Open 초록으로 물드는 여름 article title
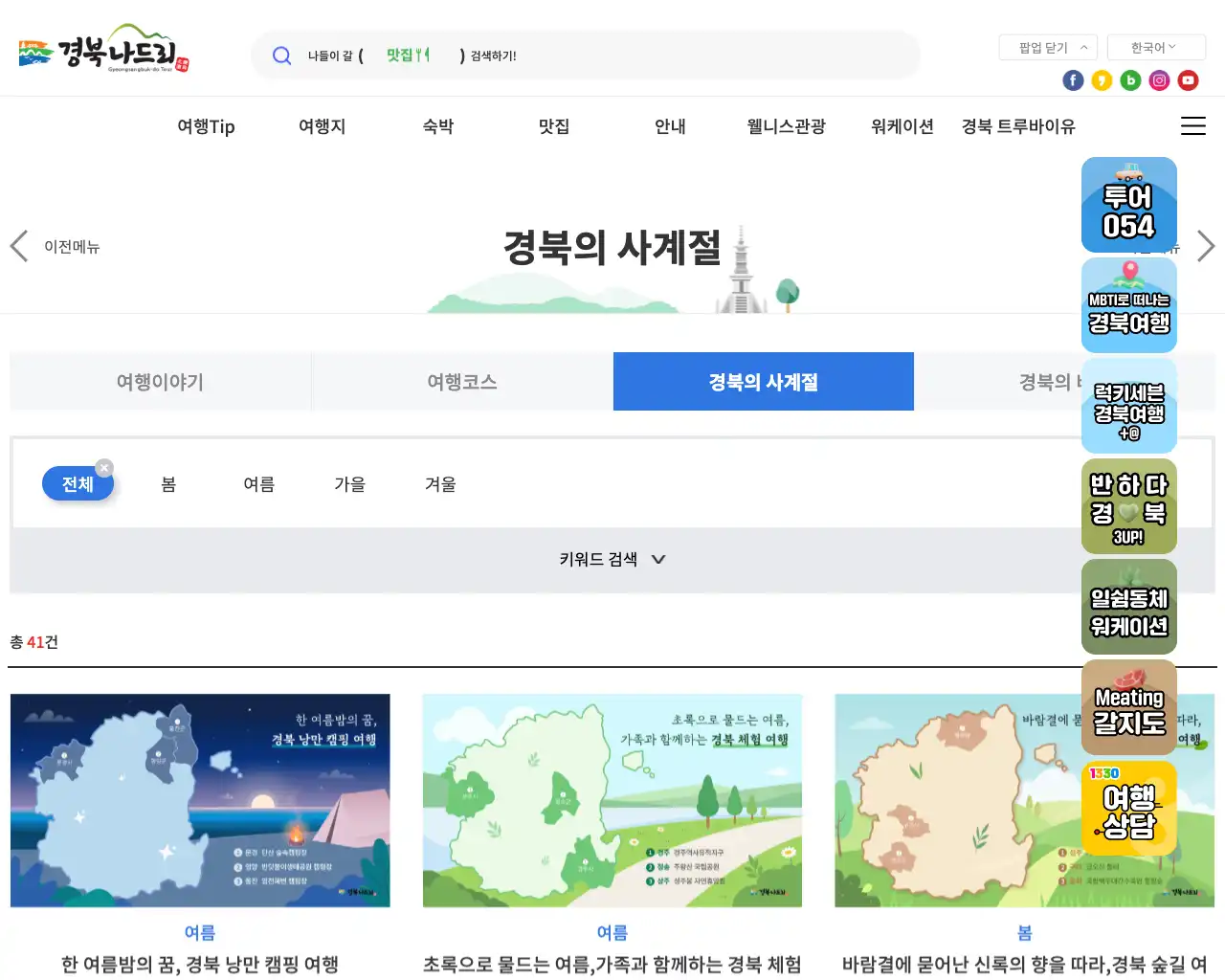Viewport: 1225px width, 980px height. point(612,964)
